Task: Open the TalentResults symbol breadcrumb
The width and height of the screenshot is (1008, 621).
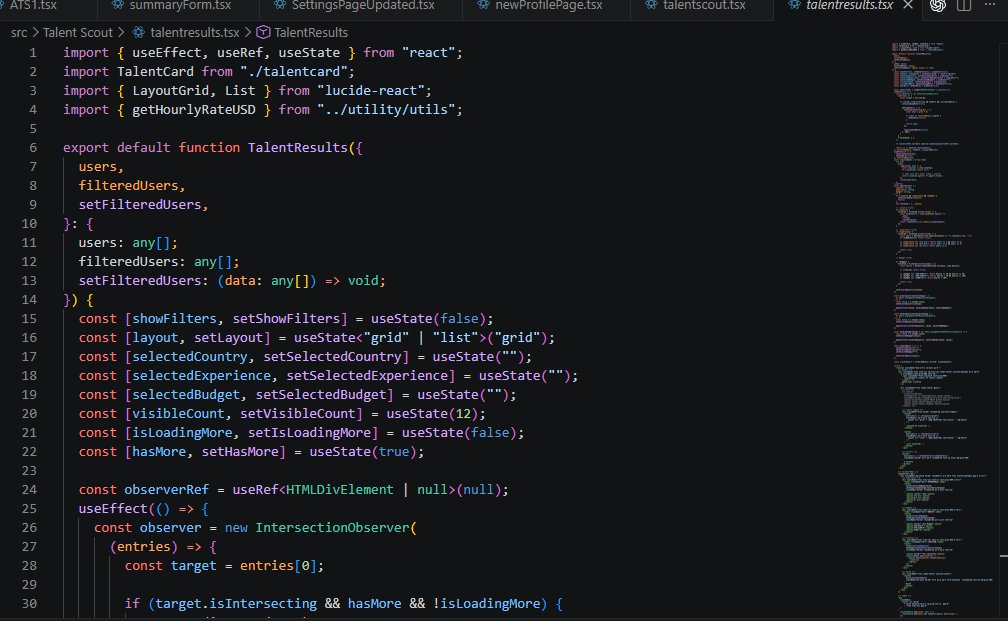Action: pyautogui.click(x=310, y=32)
